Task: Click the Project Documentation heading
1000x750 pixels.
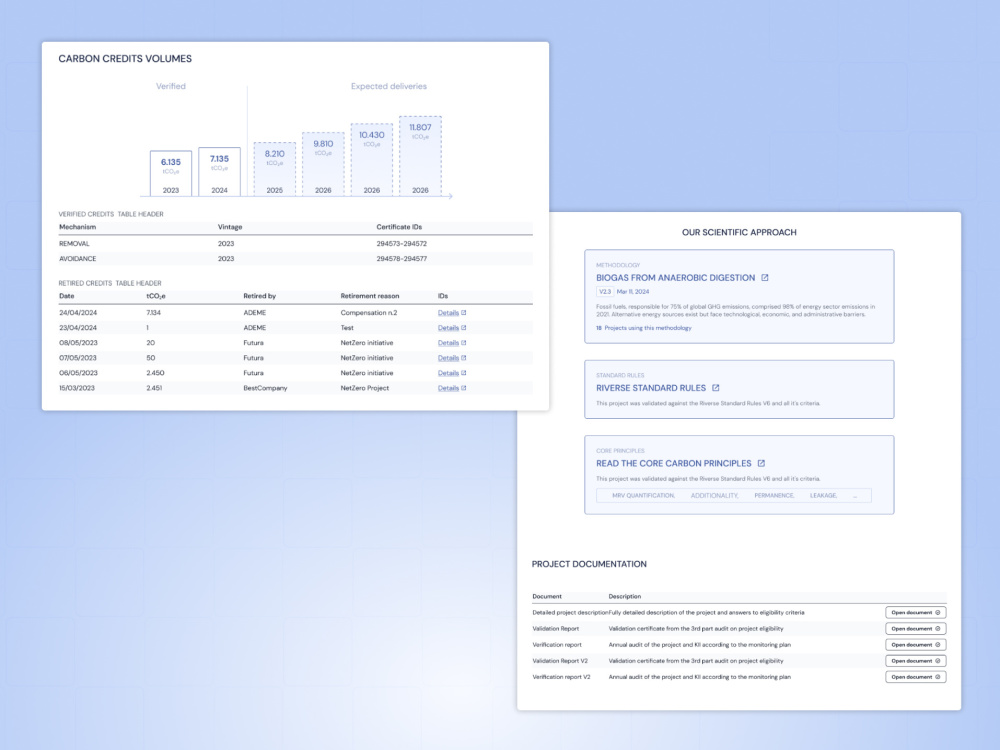Action: click(589, 564)
